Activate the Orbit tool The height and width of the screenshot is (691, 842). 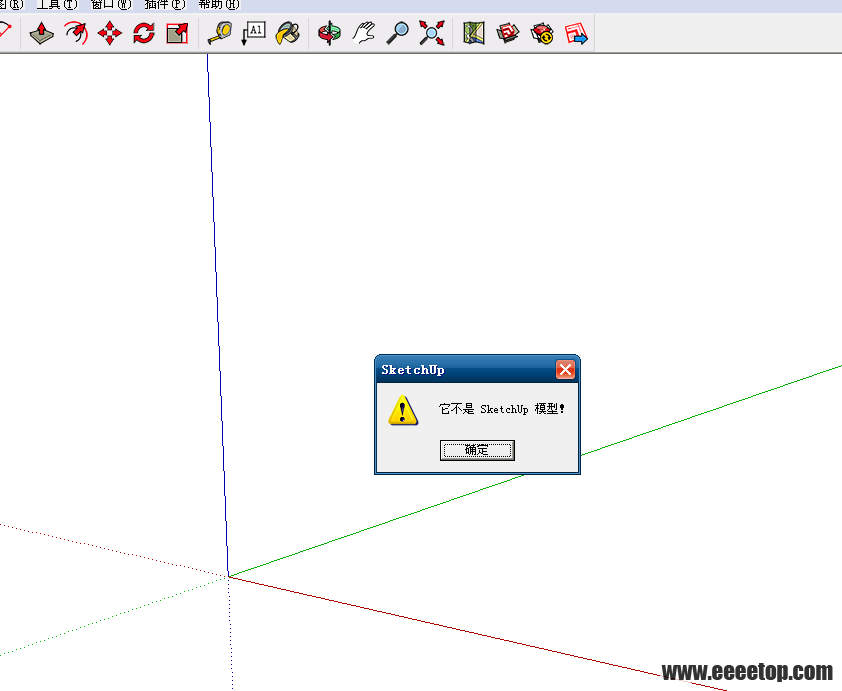tap(329, 33)
